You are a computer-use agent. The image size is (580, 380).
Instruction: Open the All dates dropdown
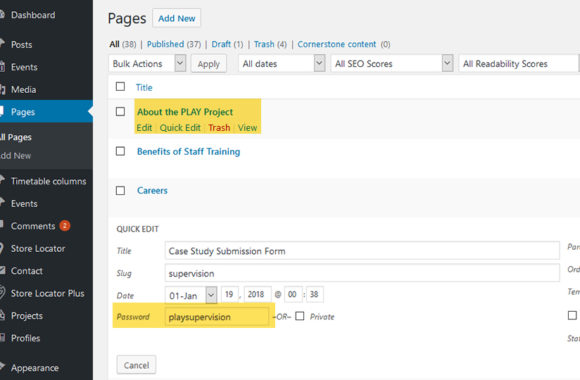pyautogui.click(x=282, y=64)
